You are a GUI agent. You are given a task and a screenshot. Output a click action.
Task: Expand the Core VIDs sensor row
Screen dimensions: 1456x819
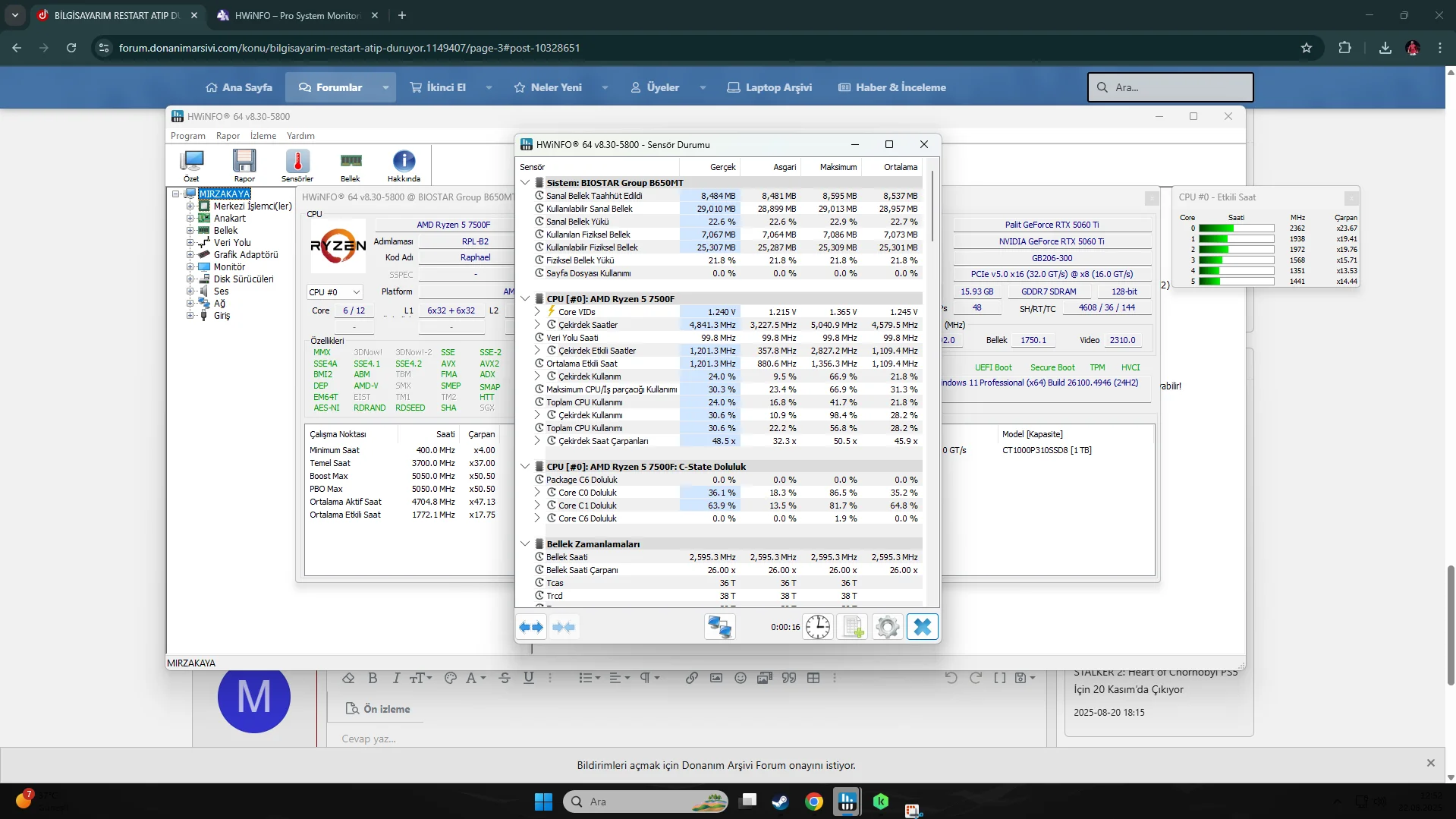click(x=537, y=312)
